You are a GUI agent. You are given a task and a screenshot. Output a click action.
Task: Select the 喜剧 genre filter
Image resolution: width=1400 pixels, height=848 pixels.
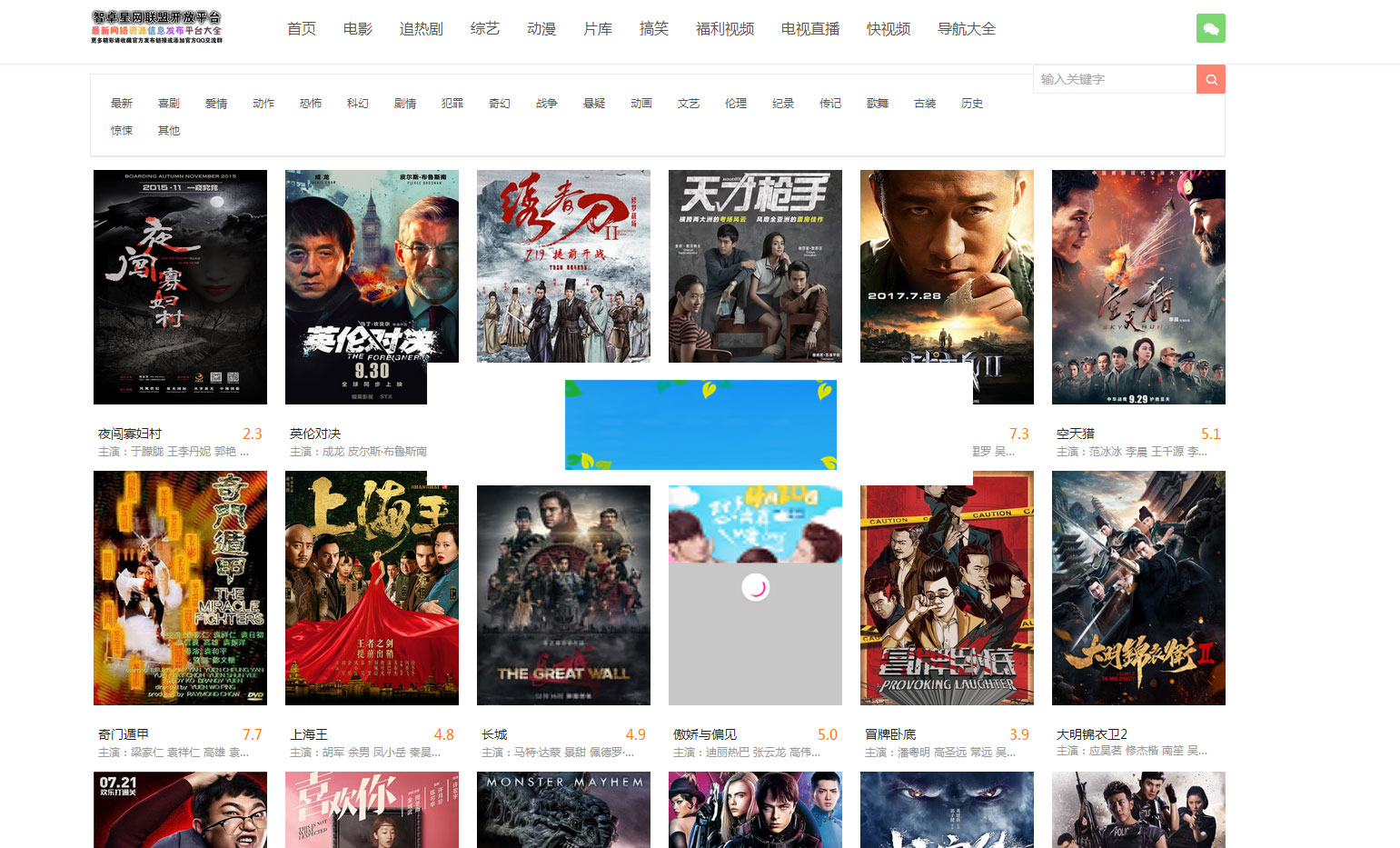[169, 103]
